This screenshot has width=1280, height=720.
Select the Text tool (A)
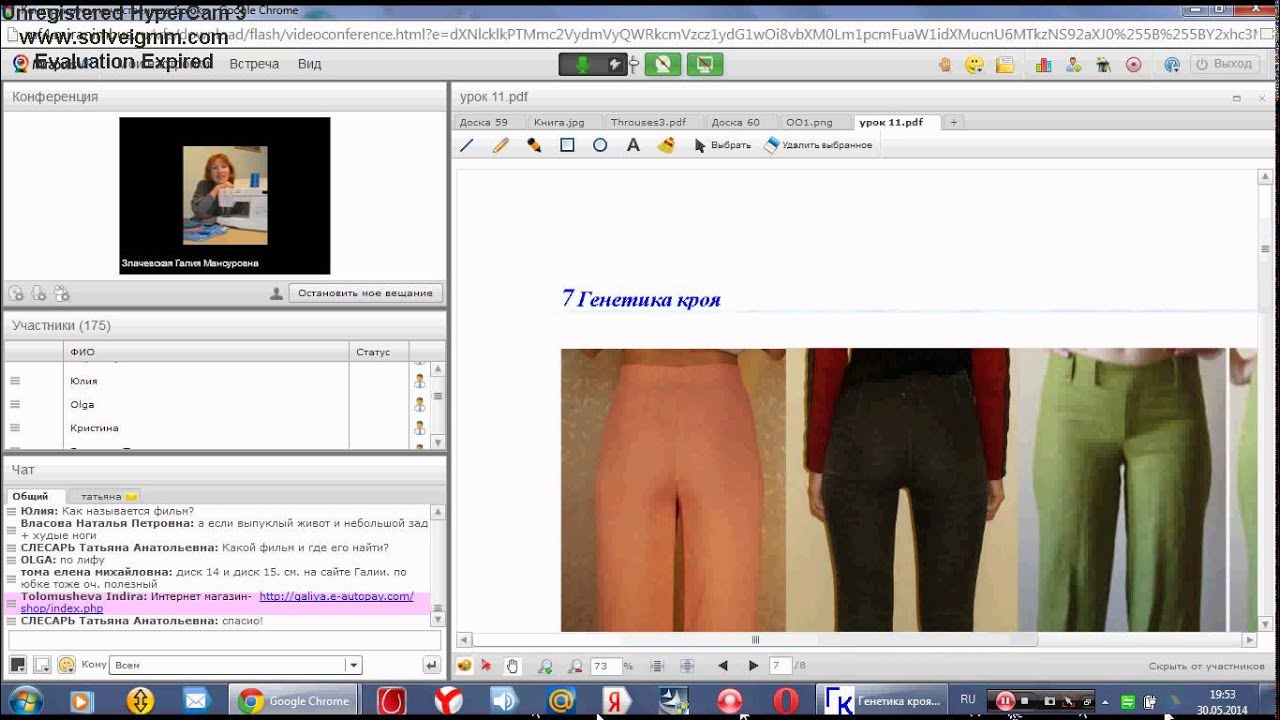pos(633,145)
